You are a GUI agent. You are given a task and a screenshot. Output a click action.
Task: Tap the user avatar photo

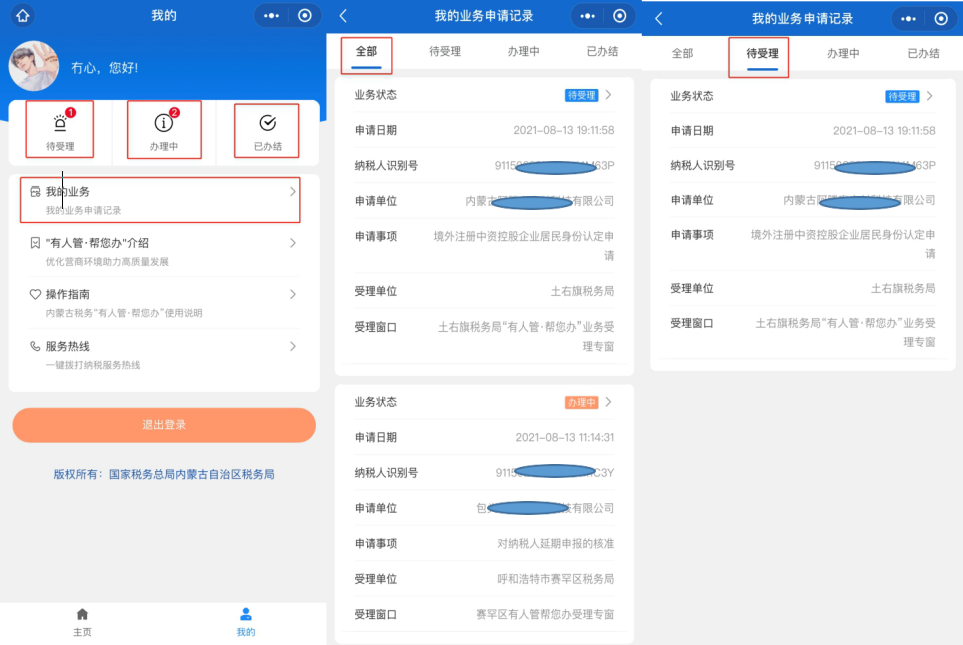(34, 66)
